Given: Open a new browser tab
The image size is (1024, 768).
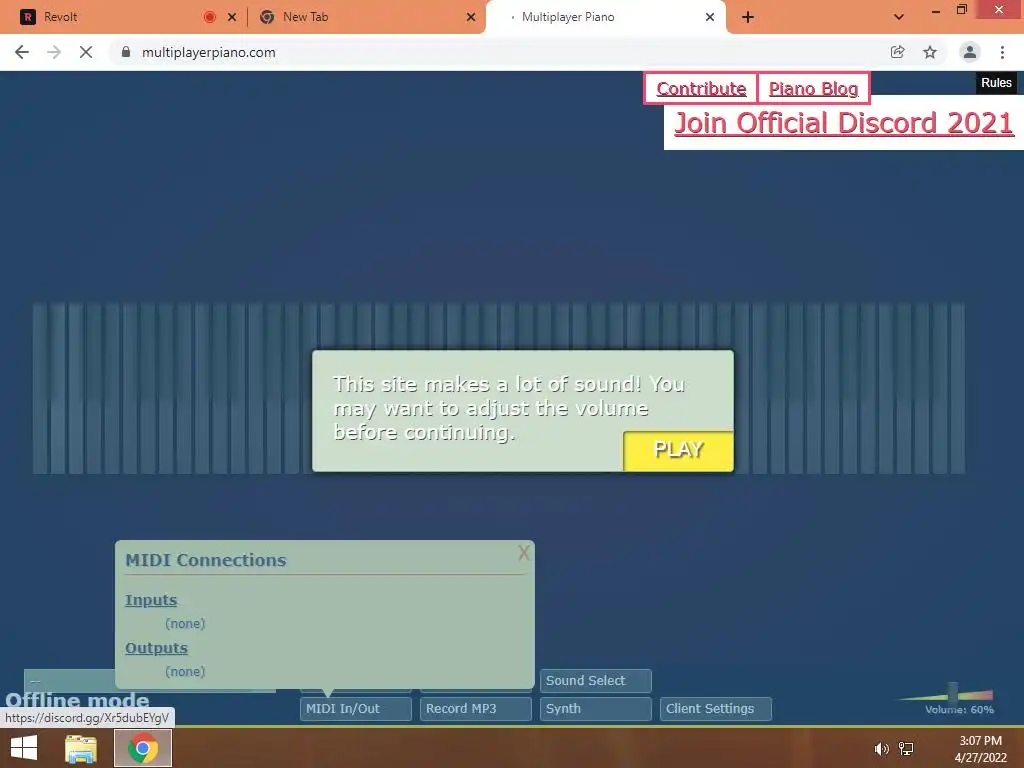Looking at the screenshot, I should point(748,17).
